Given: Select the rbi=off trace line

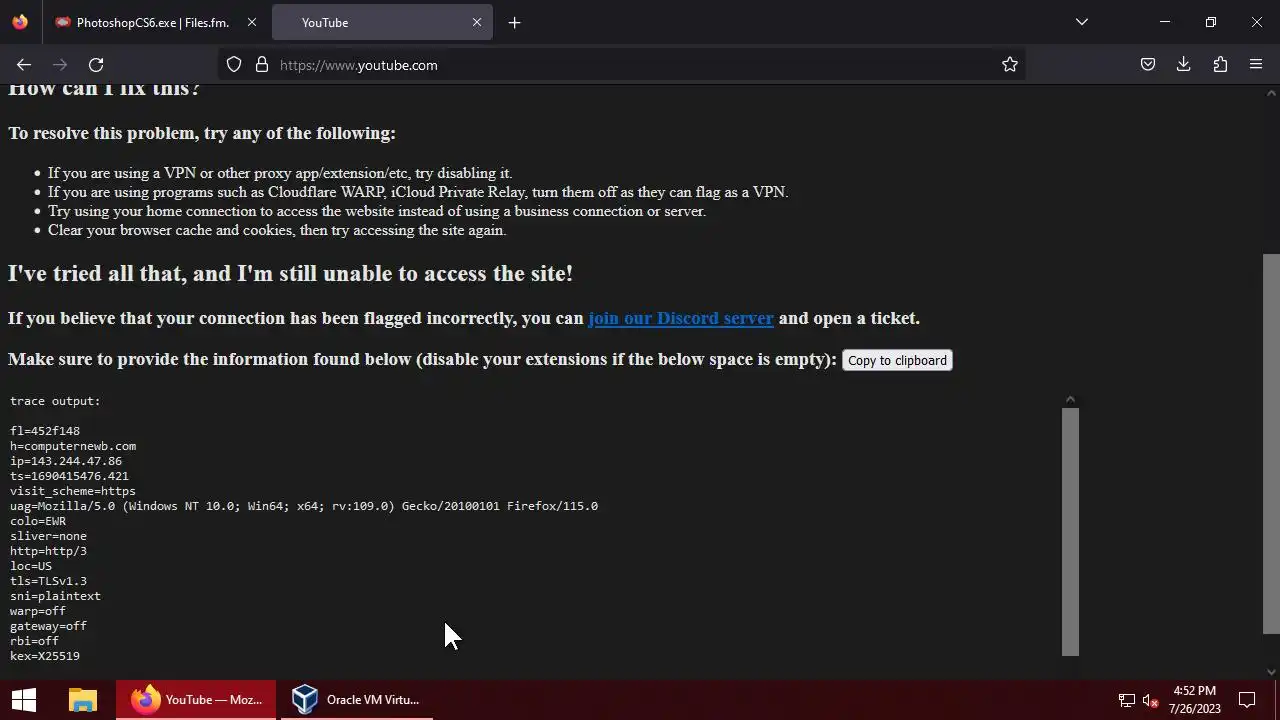Looking at the screenshot, I should [34, 641].
